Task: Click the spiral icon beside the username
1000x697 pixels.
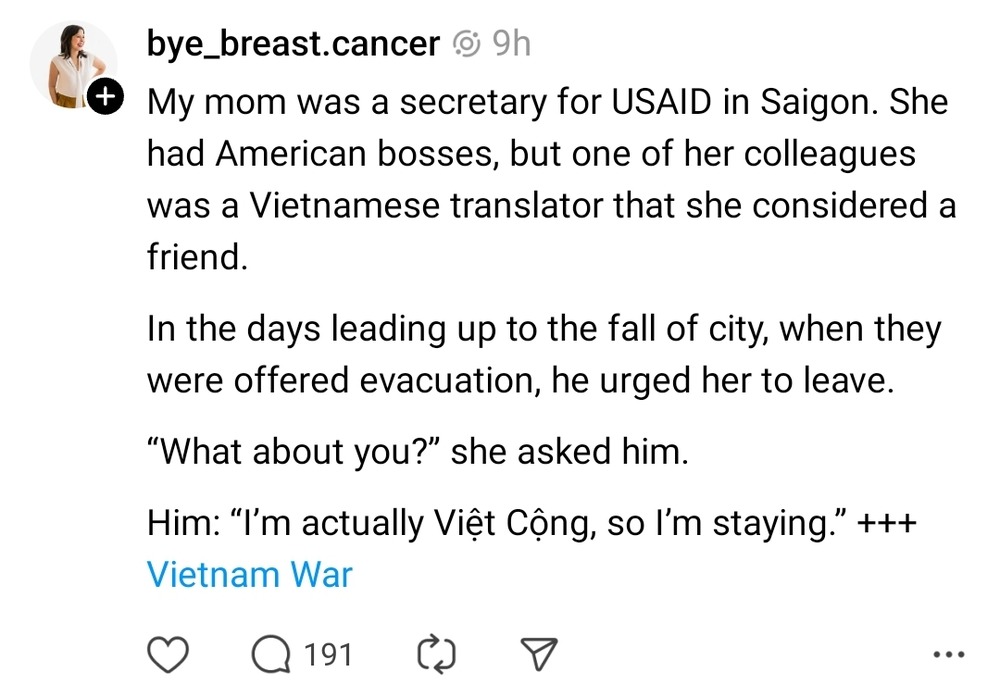Action: tap(466, 43)
